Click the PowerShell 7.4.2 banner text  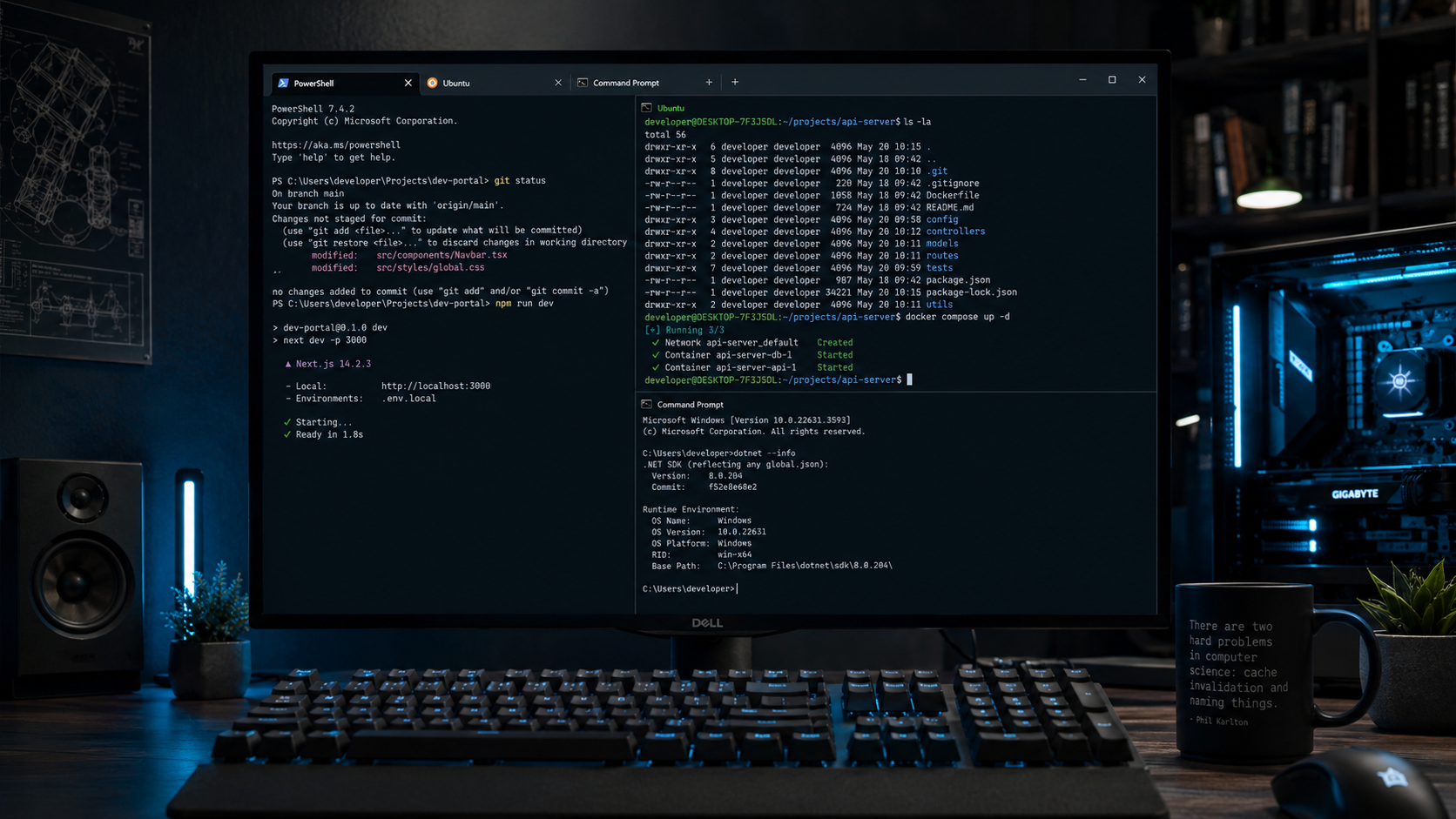313,109
